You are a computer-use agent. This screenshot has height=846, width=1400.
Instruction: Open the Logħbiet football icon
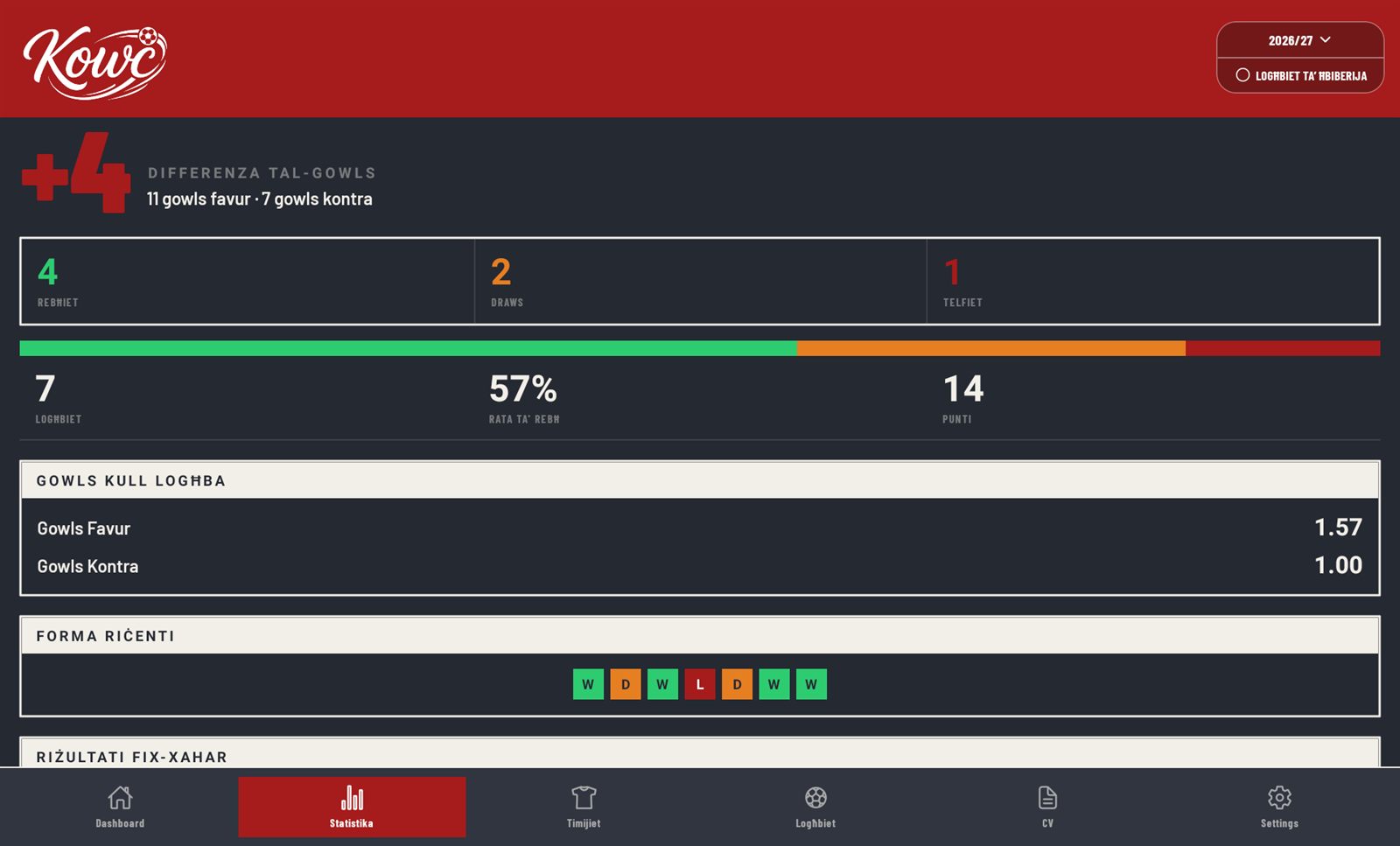(x=815, y=798)
